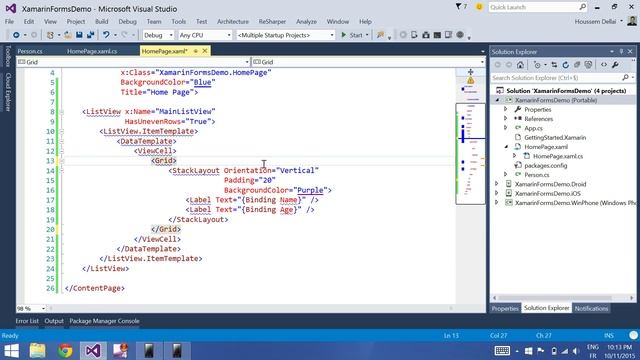Click the New Project toolbar icon
This screenshot has width=640, height=360.
[50, 35]
